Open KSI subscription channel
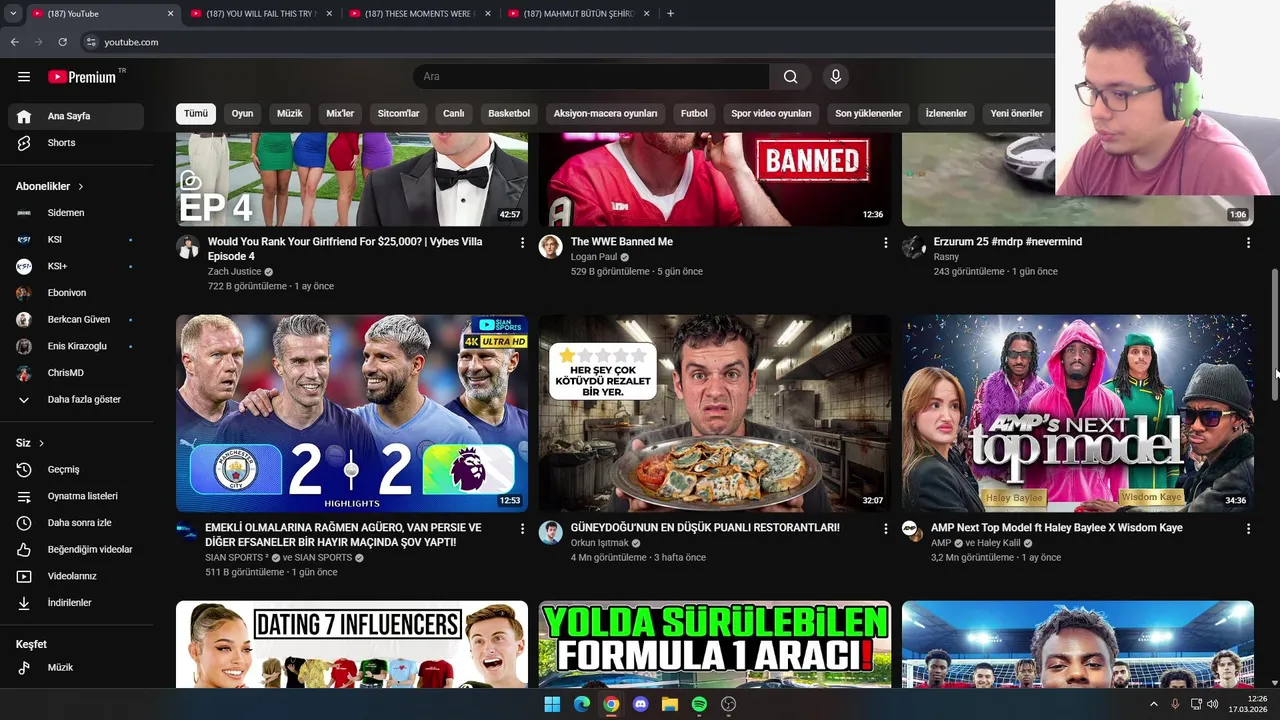Image resolution: width=1280 pixels, height=720 pixels. [x=76, y=240]
